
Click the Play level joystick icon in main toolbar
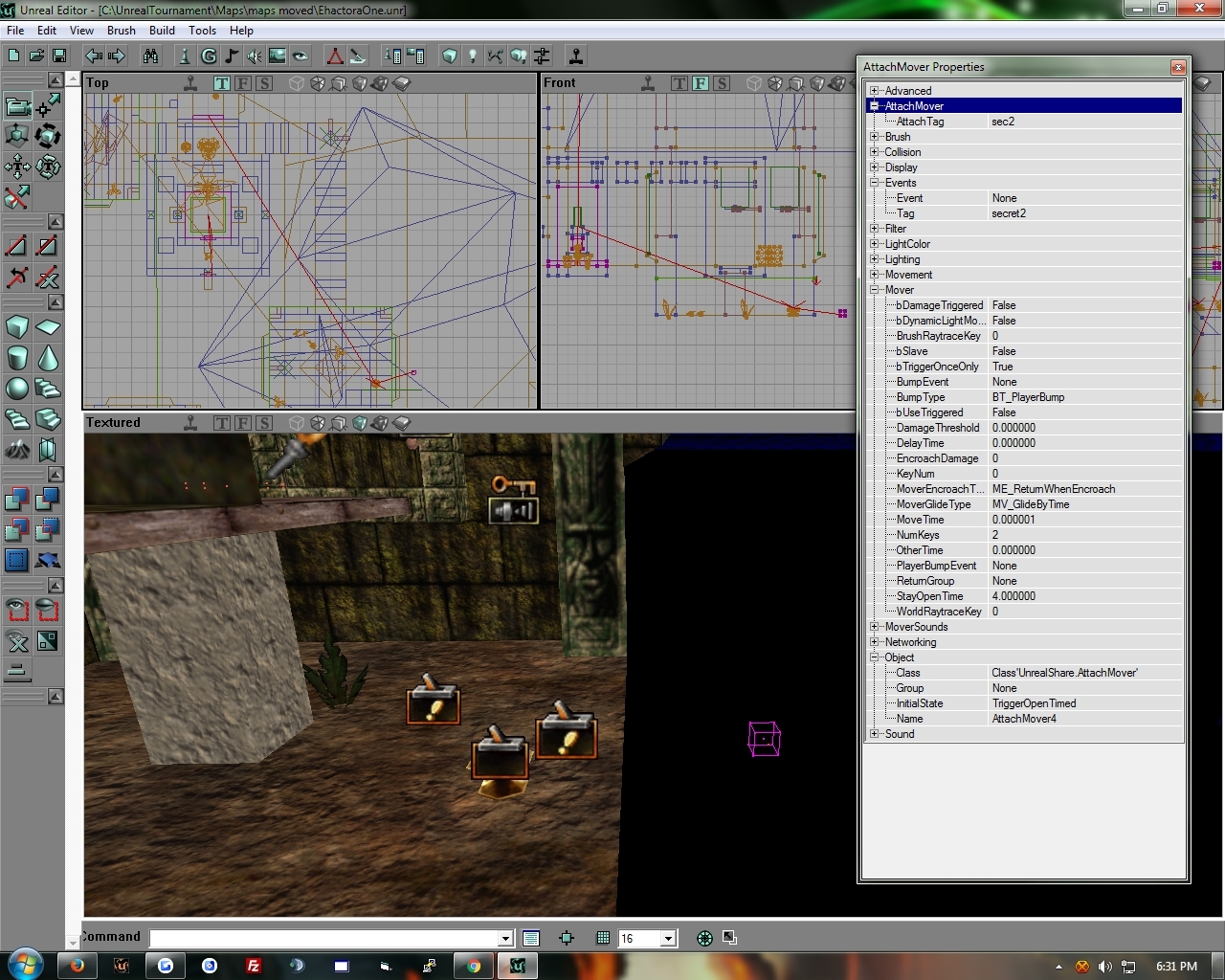pyautogui.click(x=576, y=56)
